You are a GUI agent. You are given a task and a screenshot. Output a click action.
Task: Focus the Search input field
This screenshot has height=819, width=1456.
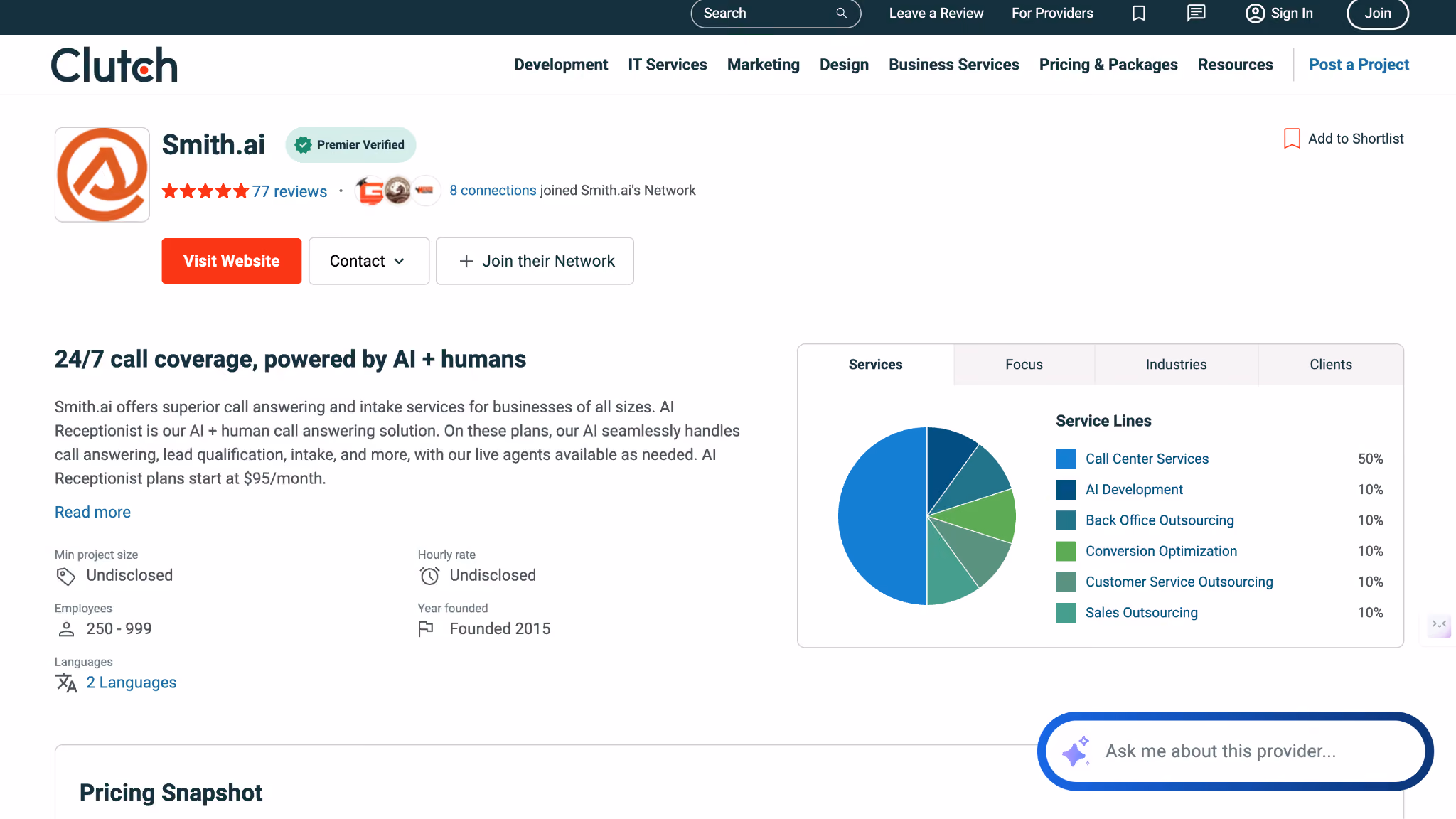(776, 14)
